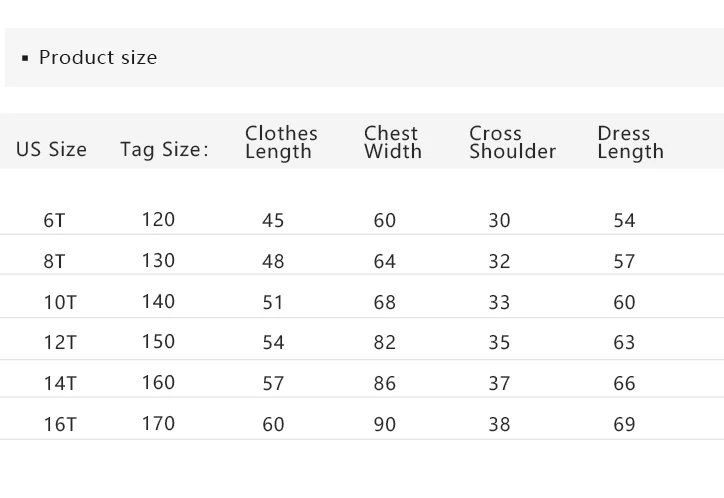Click the bullet before Product size

coord(25,58)
